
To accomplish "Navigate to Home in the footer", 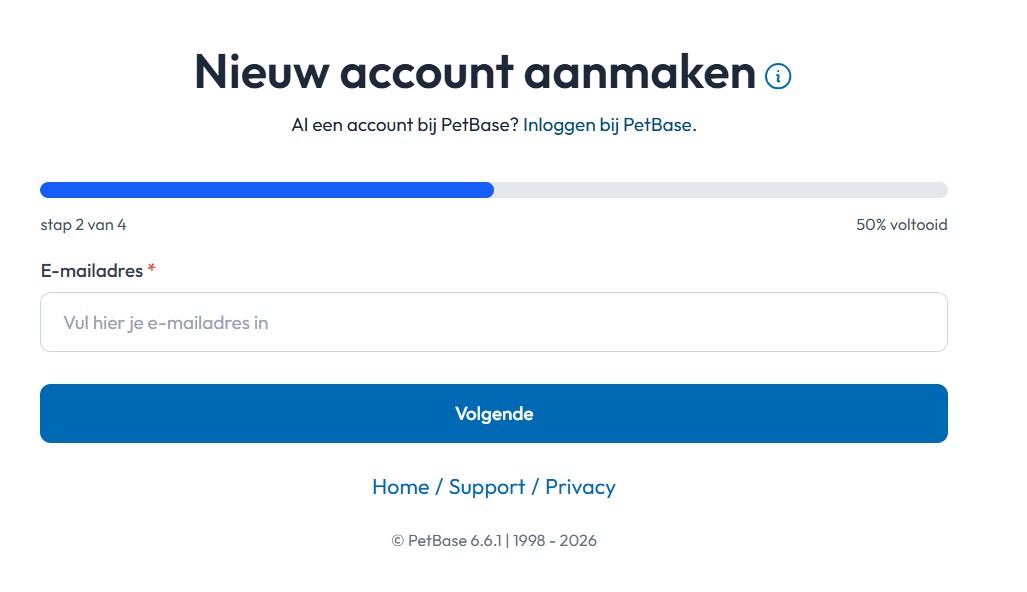I will point(401,487).
